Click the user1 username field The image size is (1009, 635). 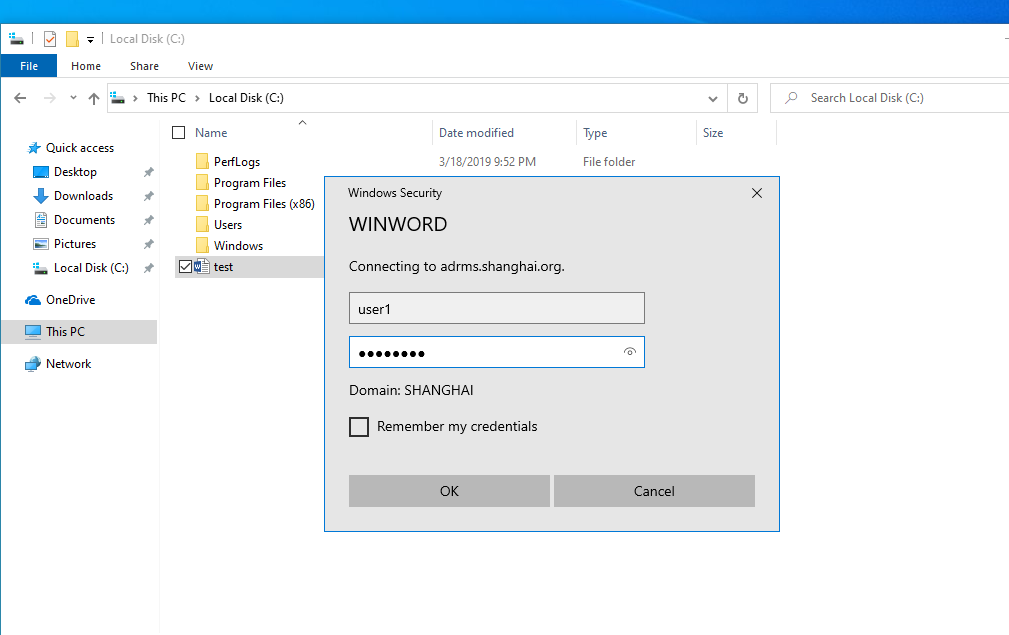pyautogui.click(x=497, y=308)
